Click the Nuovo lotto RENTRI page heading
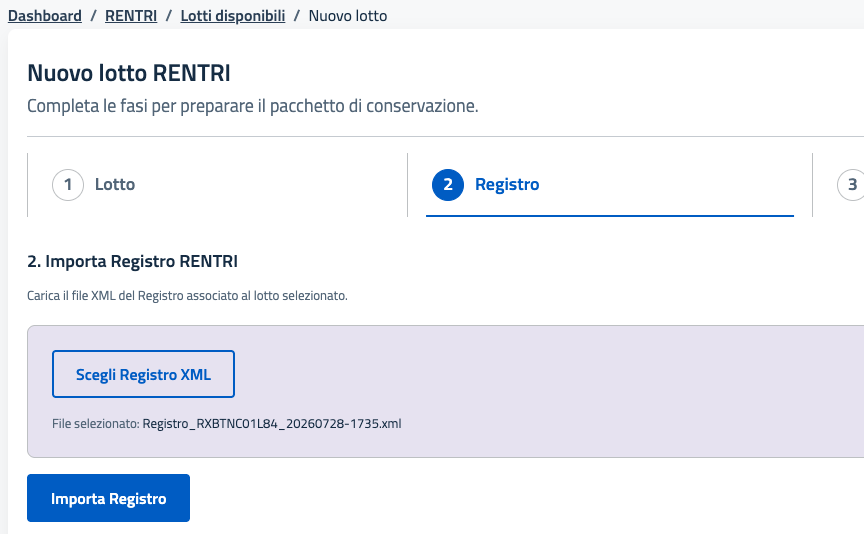Image resolution: width=864 pixels, height=534 pixels. [x=129, y=73]
